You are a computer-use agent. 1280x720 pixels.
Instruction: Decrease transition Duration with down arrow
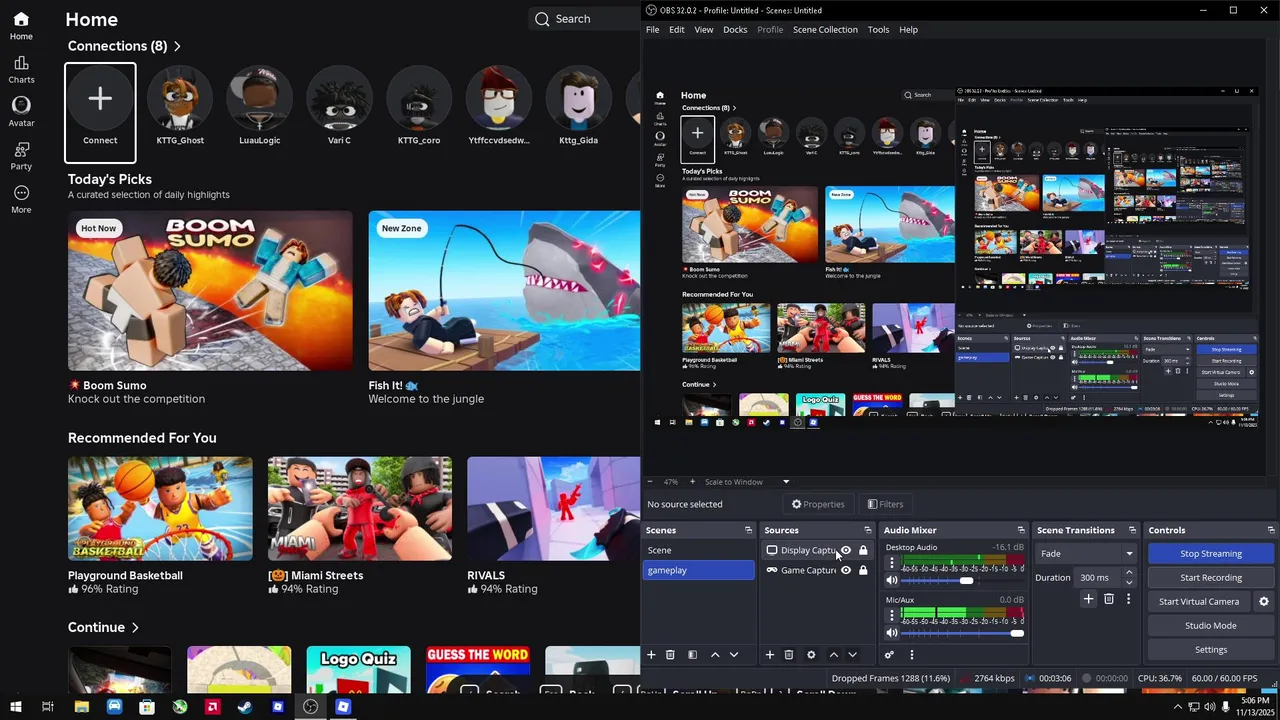point(1129,582)
